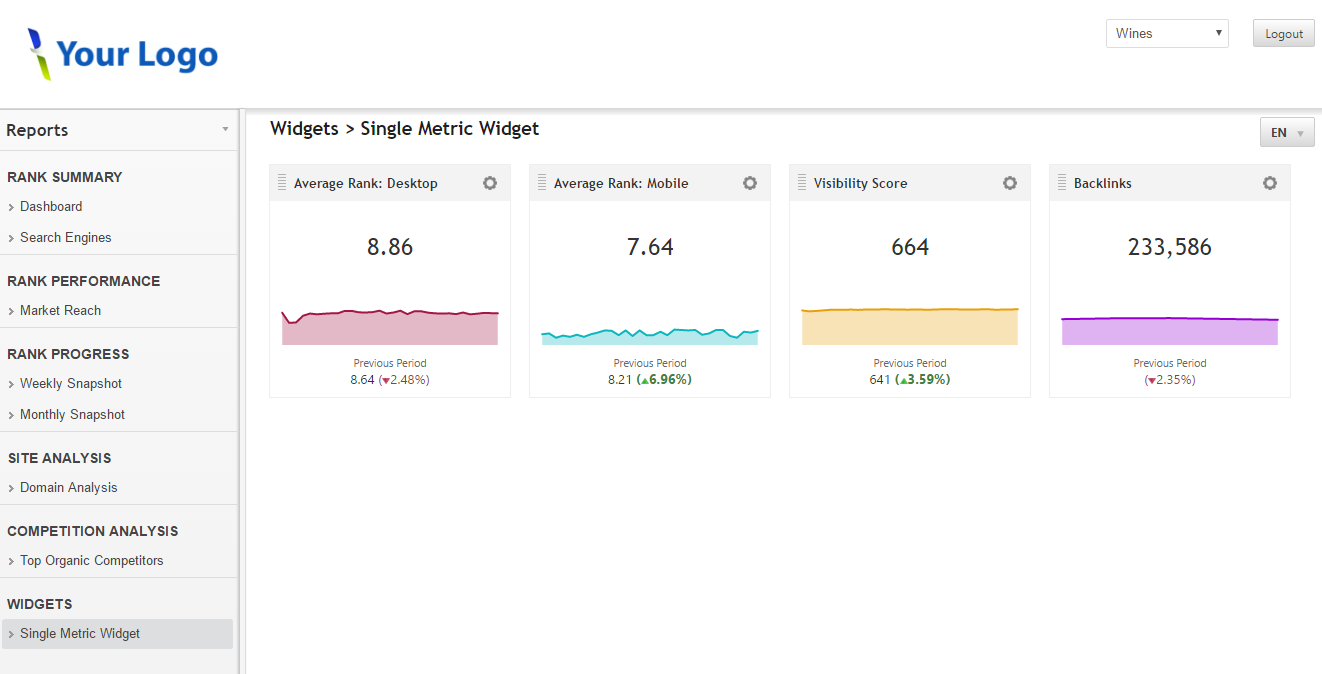Click the Your Logo image
This screenshot has height=674, width=1322.
click(123, 54)
